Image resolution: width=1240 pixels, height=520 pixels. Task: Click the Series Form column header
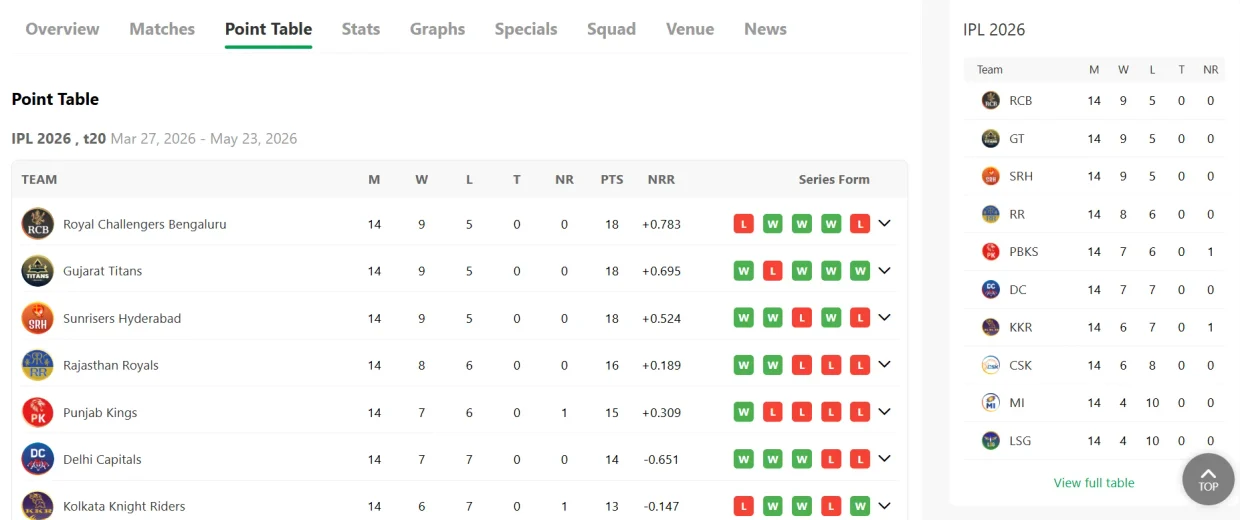(834, 180)
